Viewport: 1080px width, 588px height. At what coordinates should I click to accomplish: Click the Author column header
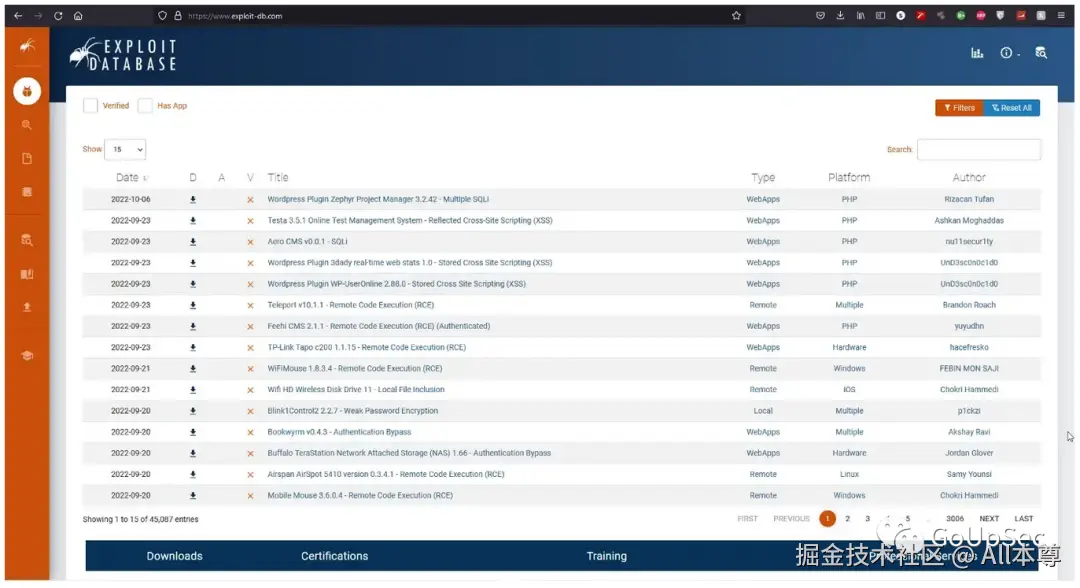point(968,178)
